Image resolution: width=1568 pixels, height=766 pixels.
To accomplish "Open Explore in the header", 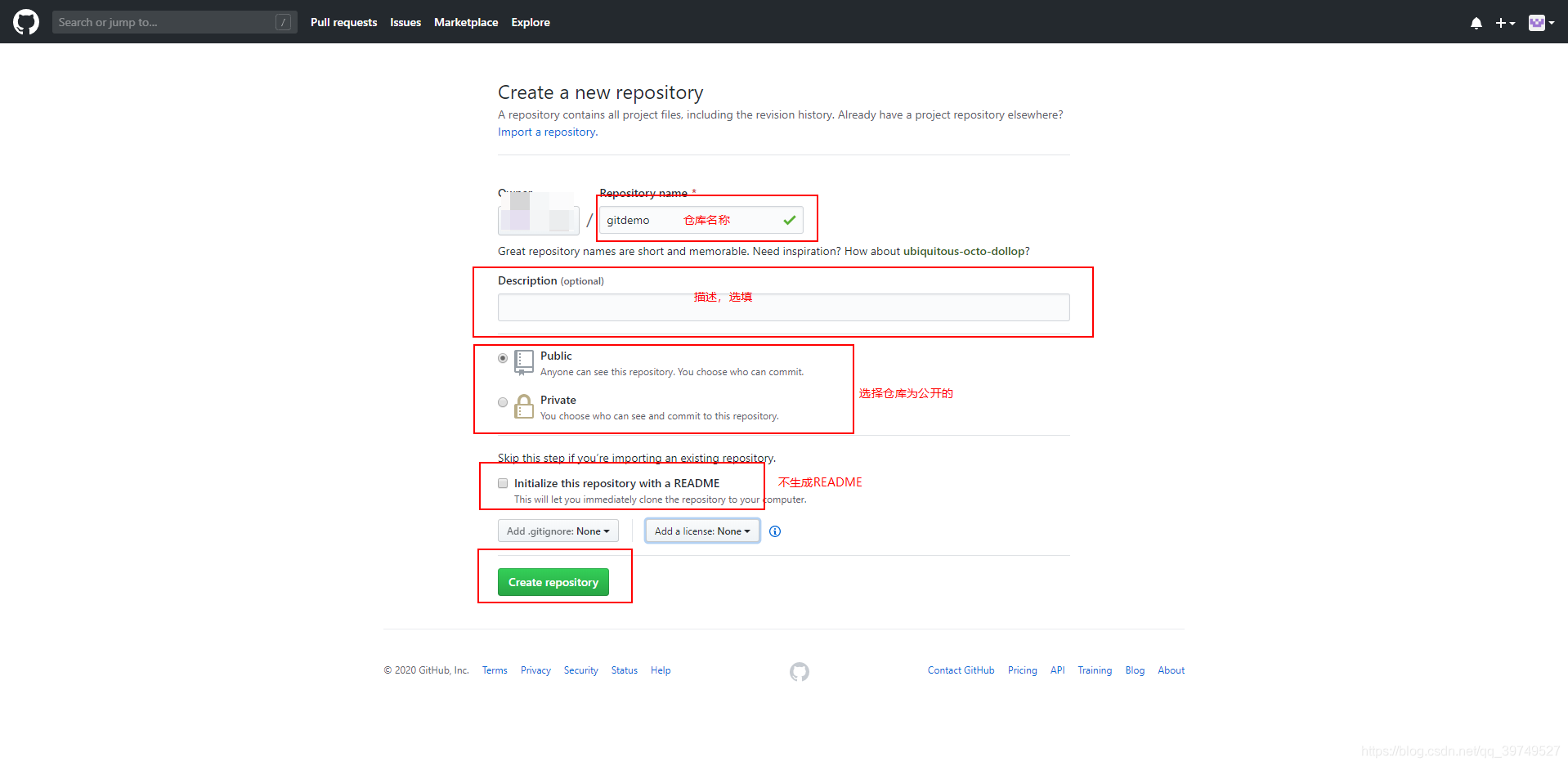I will coord(531,22).
